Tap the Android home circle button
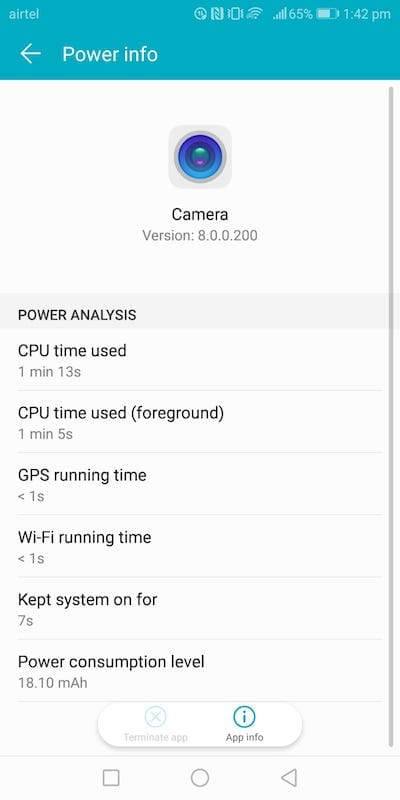Screen dimensions: 400x800 pos(200,778)
